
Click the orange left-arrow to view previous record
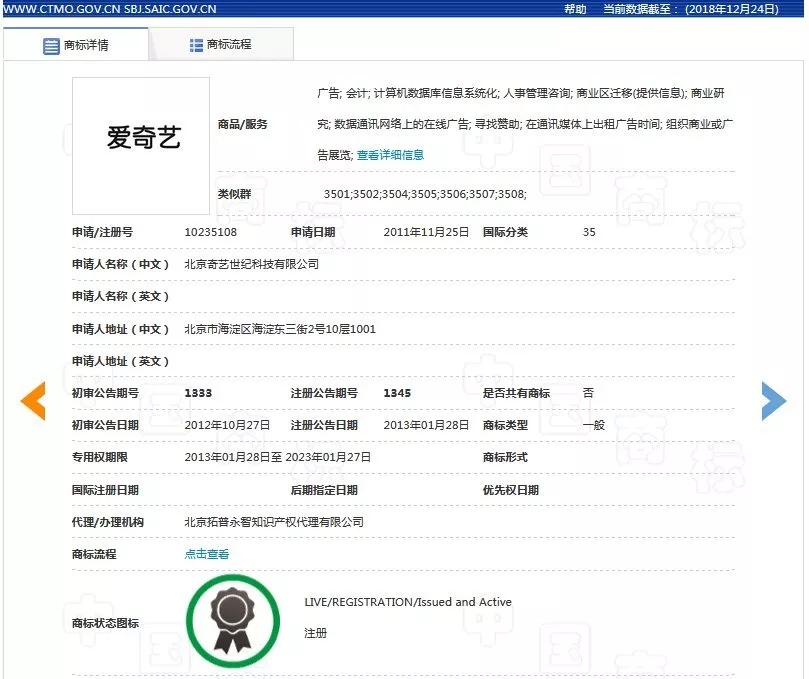(x=33, y=401)
